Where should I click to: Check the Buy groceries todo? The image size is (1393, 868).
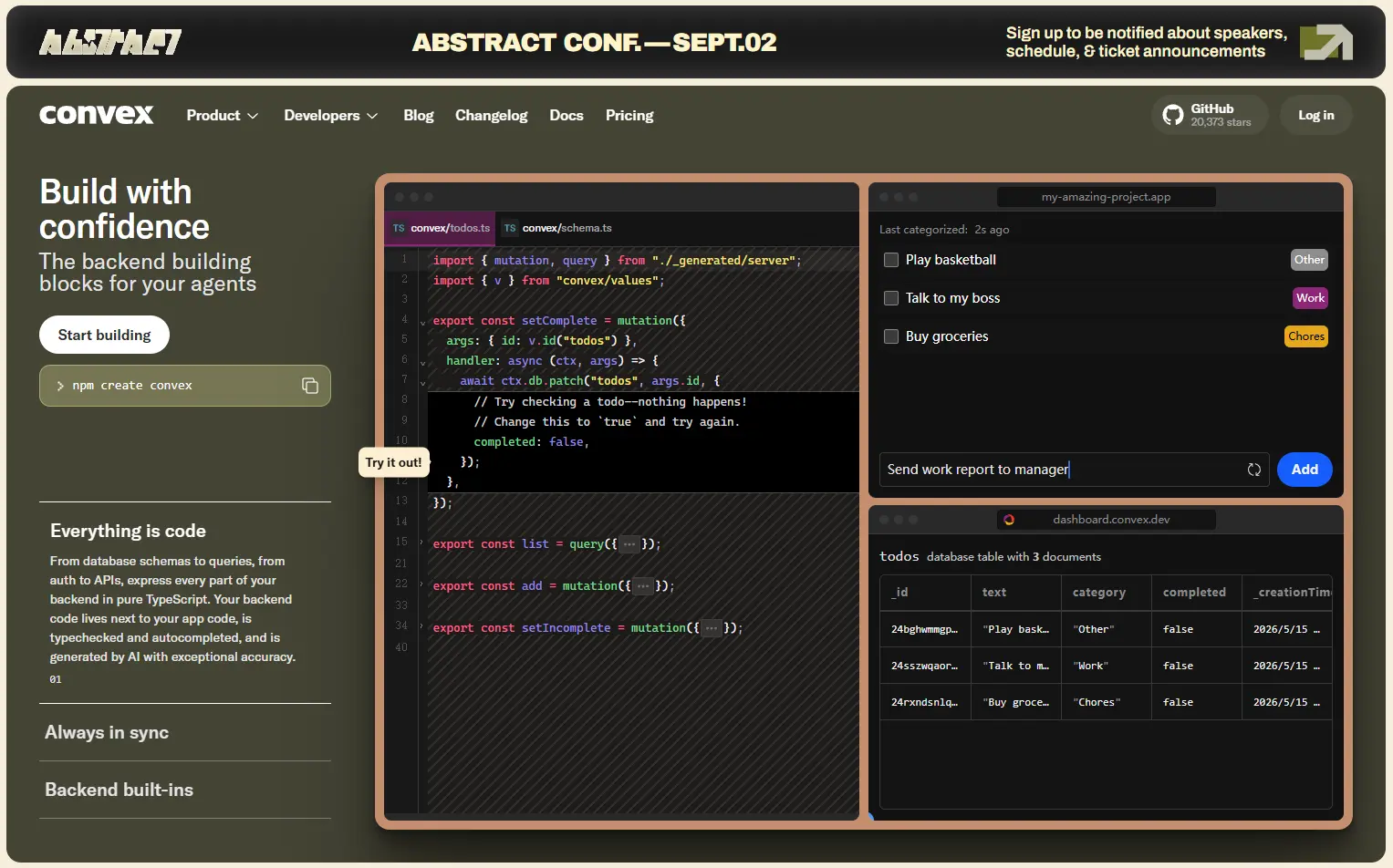891,336
